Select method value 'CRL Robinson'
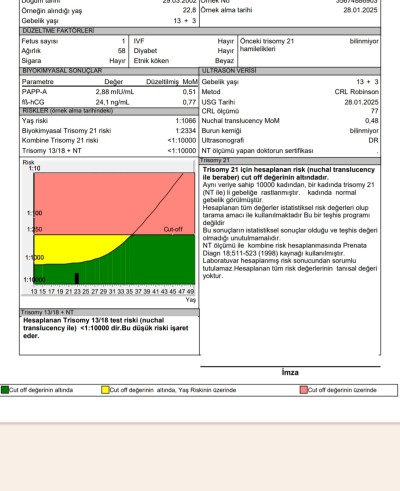 click(357, 92)
